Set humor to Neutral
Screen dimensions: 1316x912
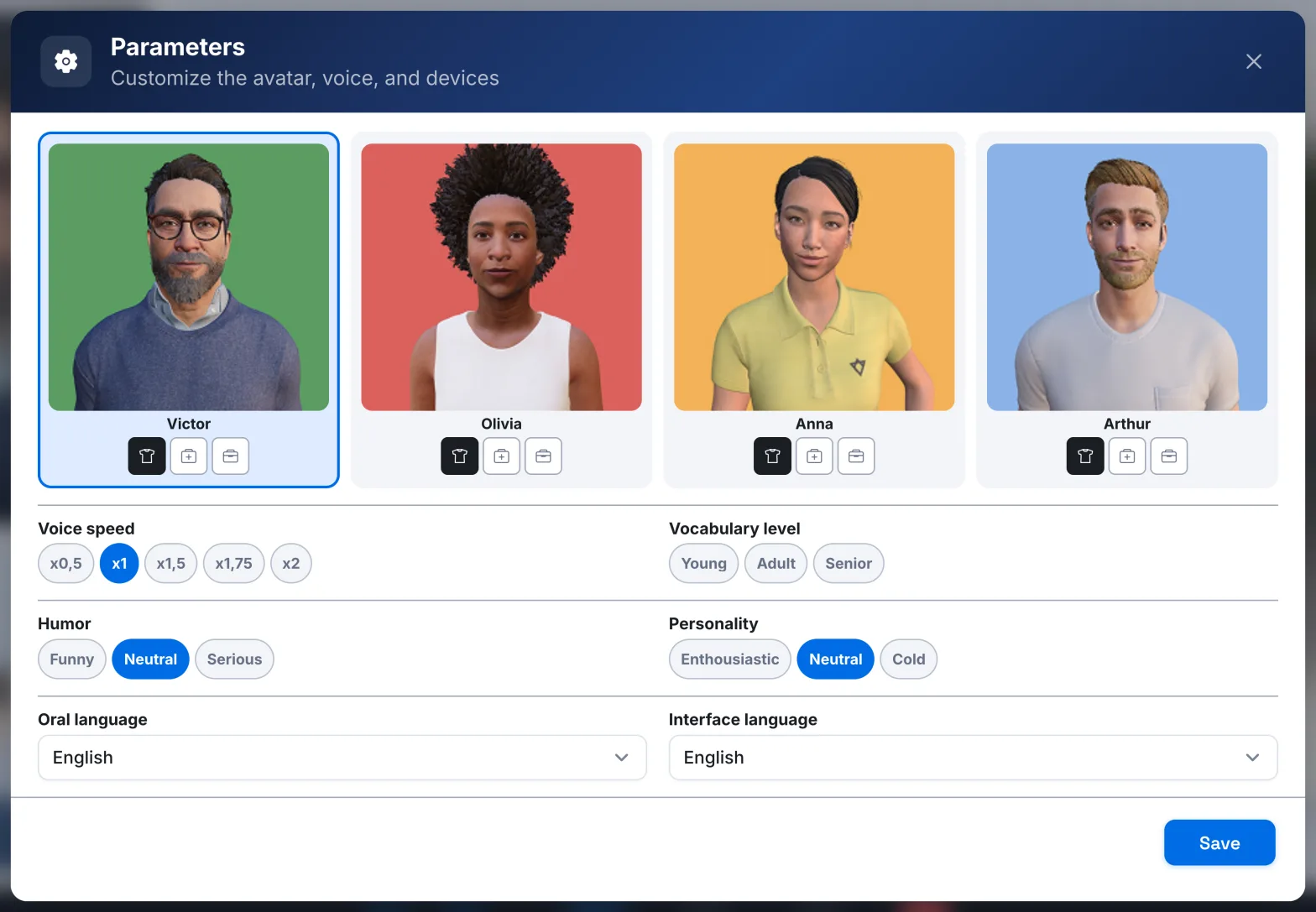pyautogui.click(x=151, y=659)
